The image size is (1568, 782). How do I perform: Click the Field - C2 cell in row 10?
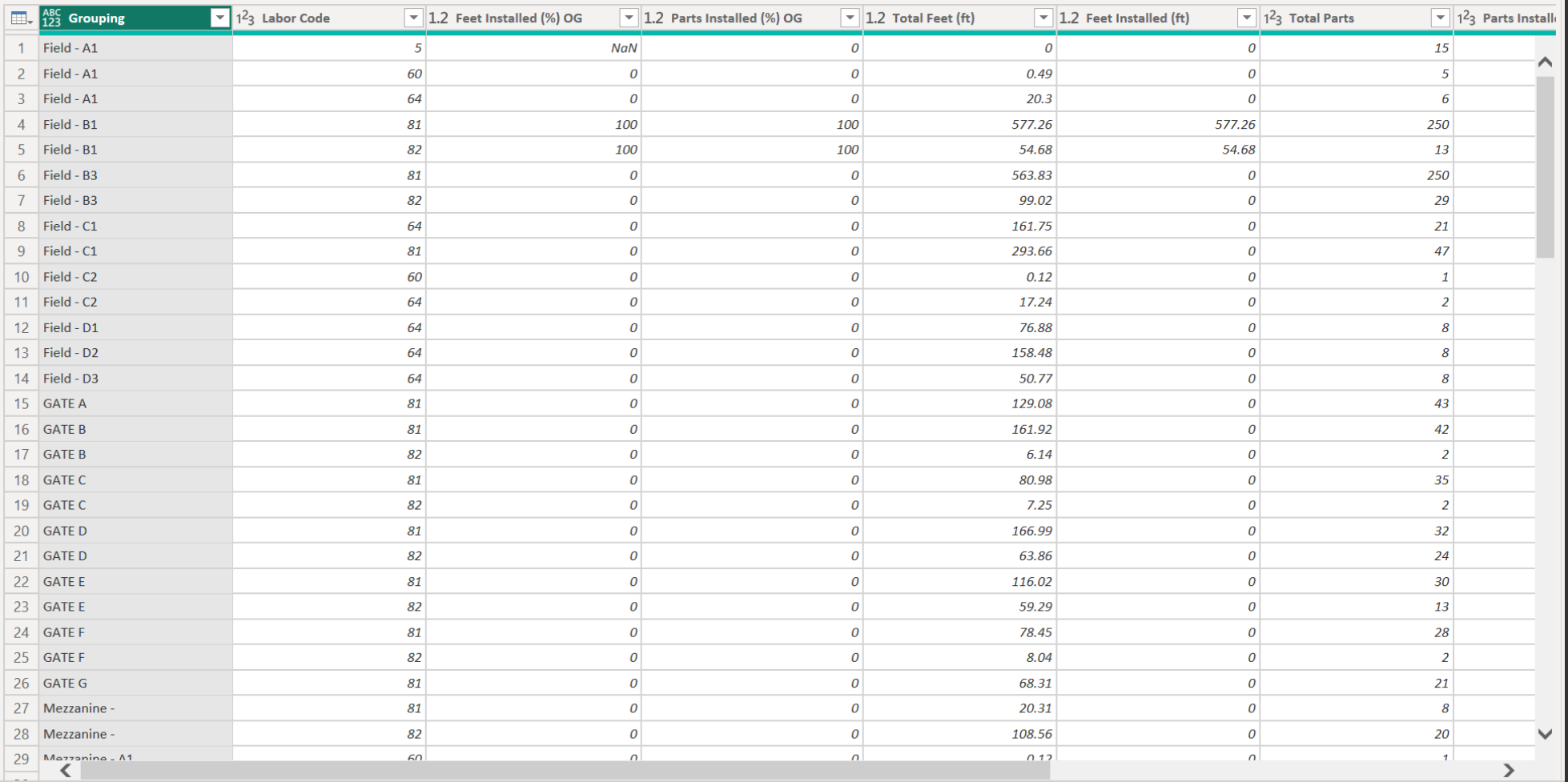pyautogui.click(x=135, y=277)
